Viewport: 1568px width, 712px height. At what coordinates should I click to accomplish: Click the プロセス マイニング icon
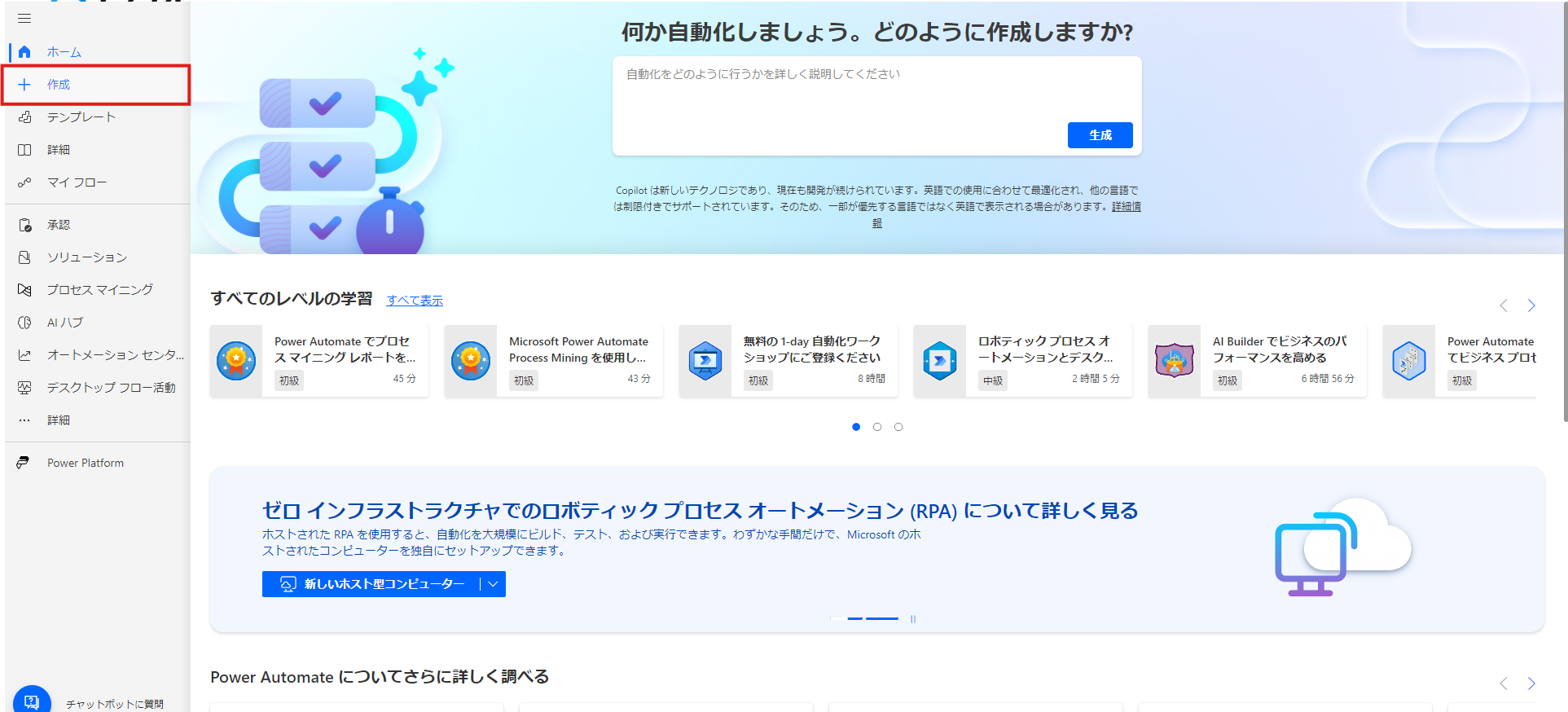[24, 290]
